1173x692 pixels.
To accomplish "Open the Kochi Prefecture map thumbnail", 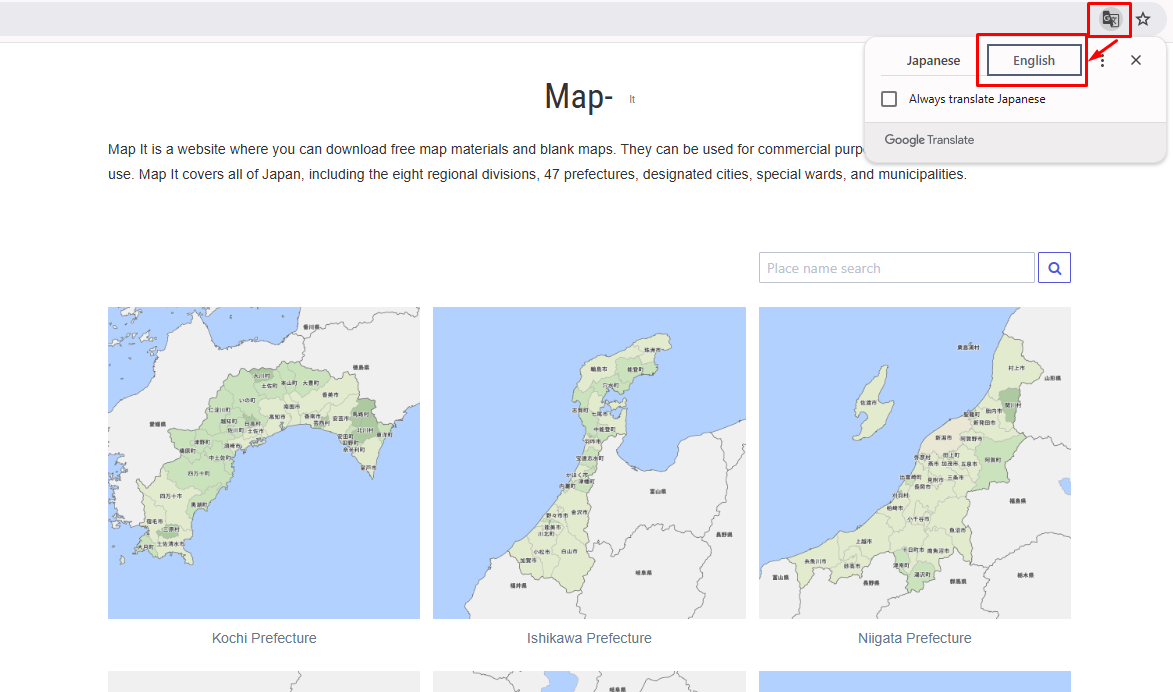I will [264, 462].
